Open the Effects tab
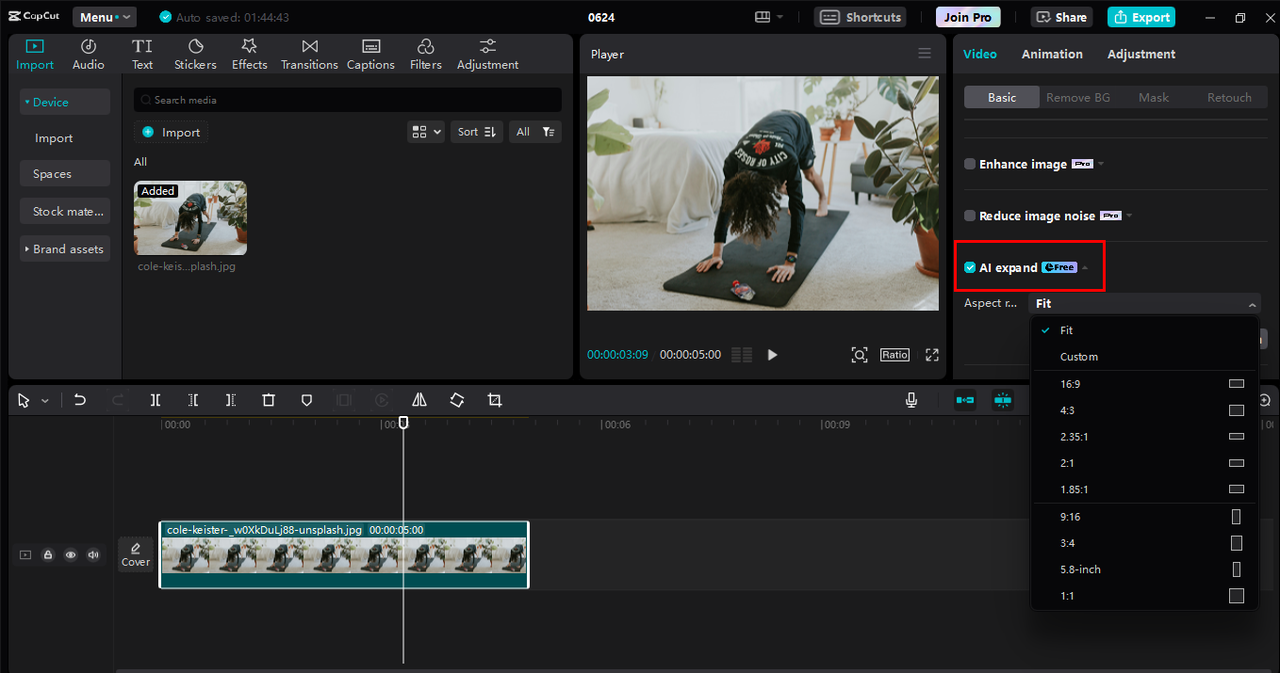 point(249,54)
